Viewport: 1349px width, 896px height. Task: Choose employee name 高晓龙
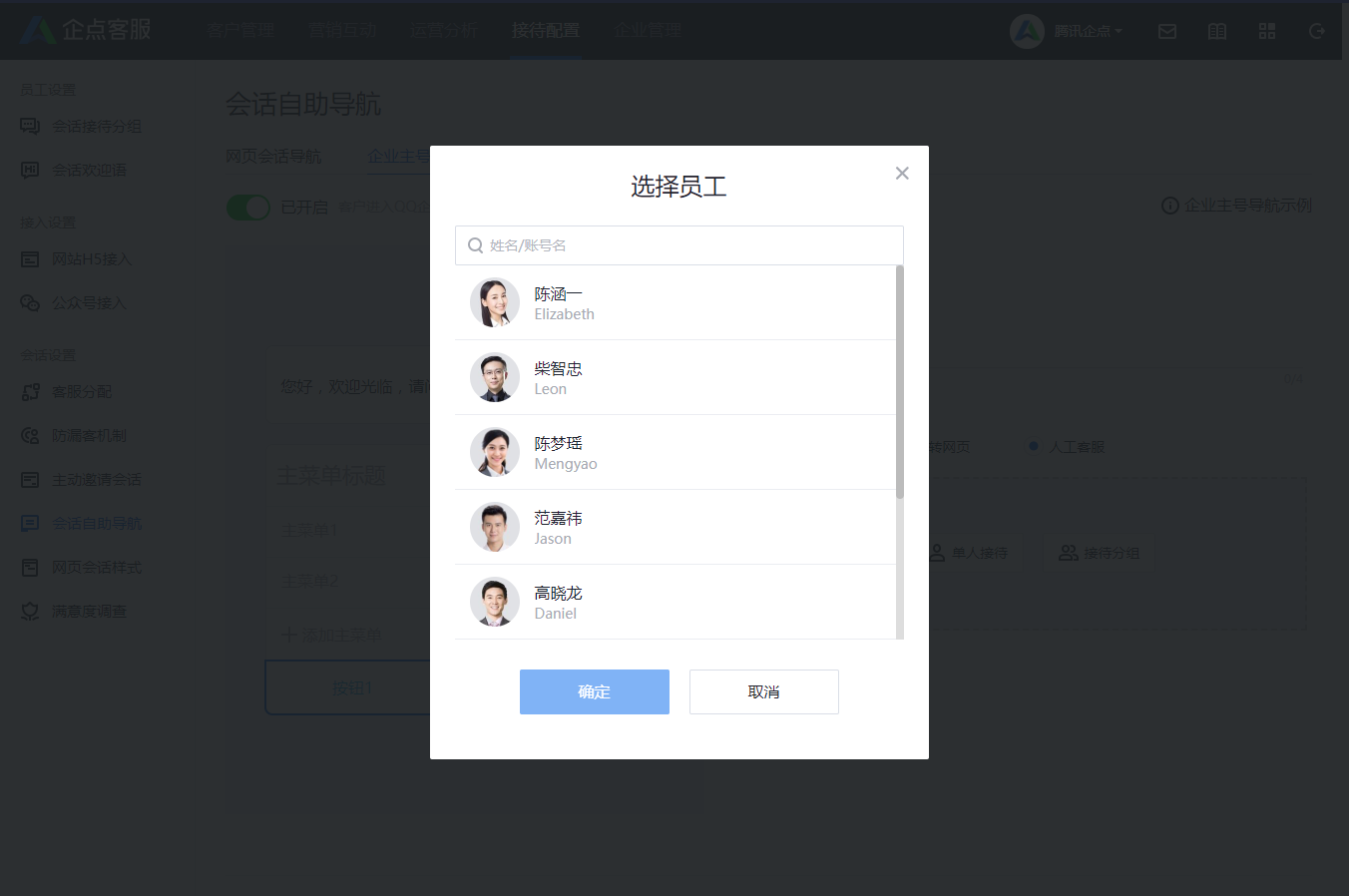558,593
